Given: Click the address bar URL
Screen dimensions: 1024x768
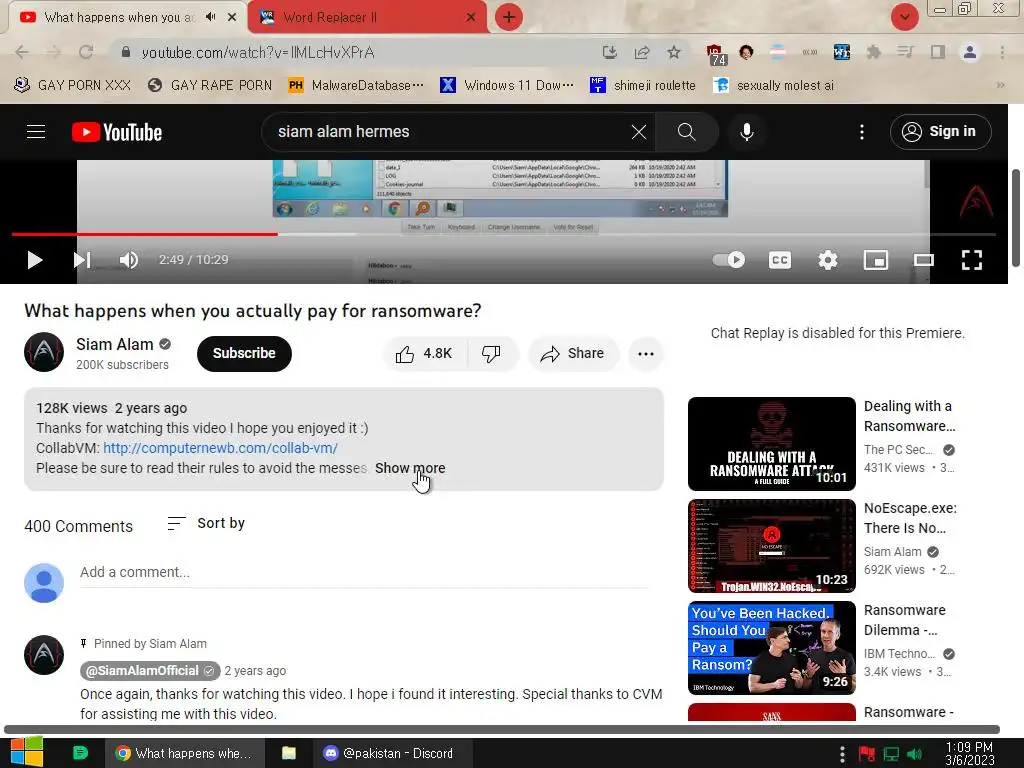Looking at the screenshot, I should pyautogui.click(x=258, y=52).
